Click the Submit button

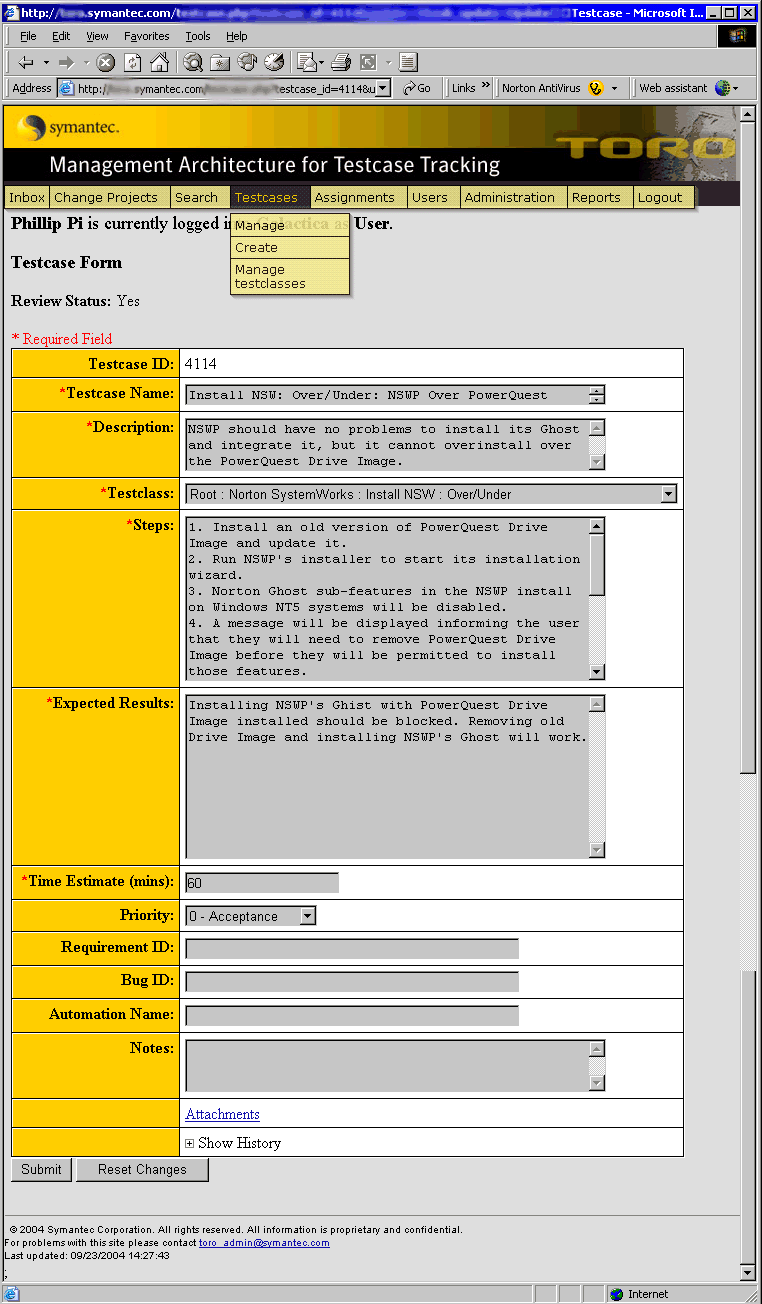tap(41, 1169)
